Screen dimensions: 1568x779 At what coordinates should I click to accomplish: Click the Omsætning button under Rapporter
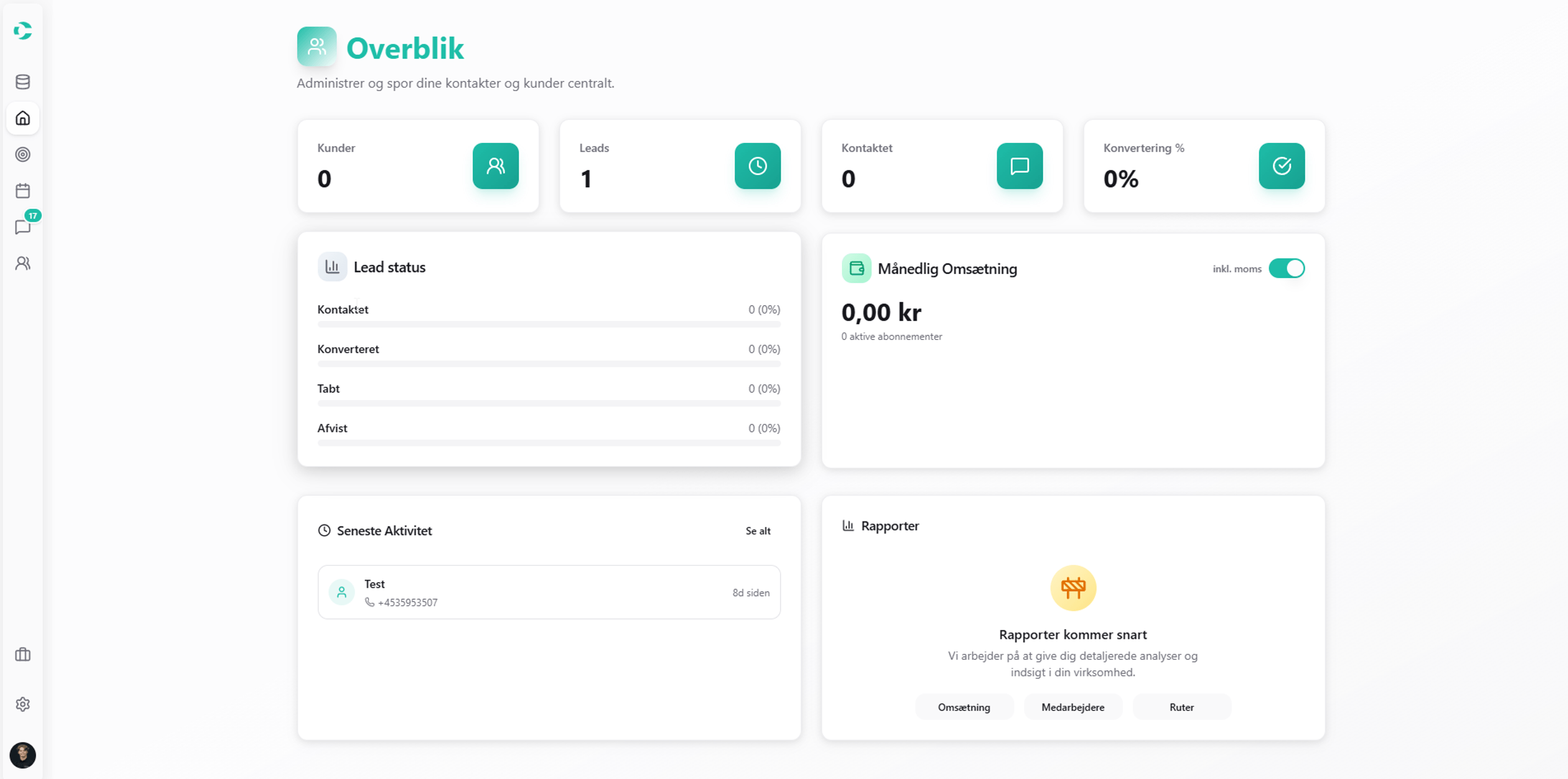coord(964,706)
